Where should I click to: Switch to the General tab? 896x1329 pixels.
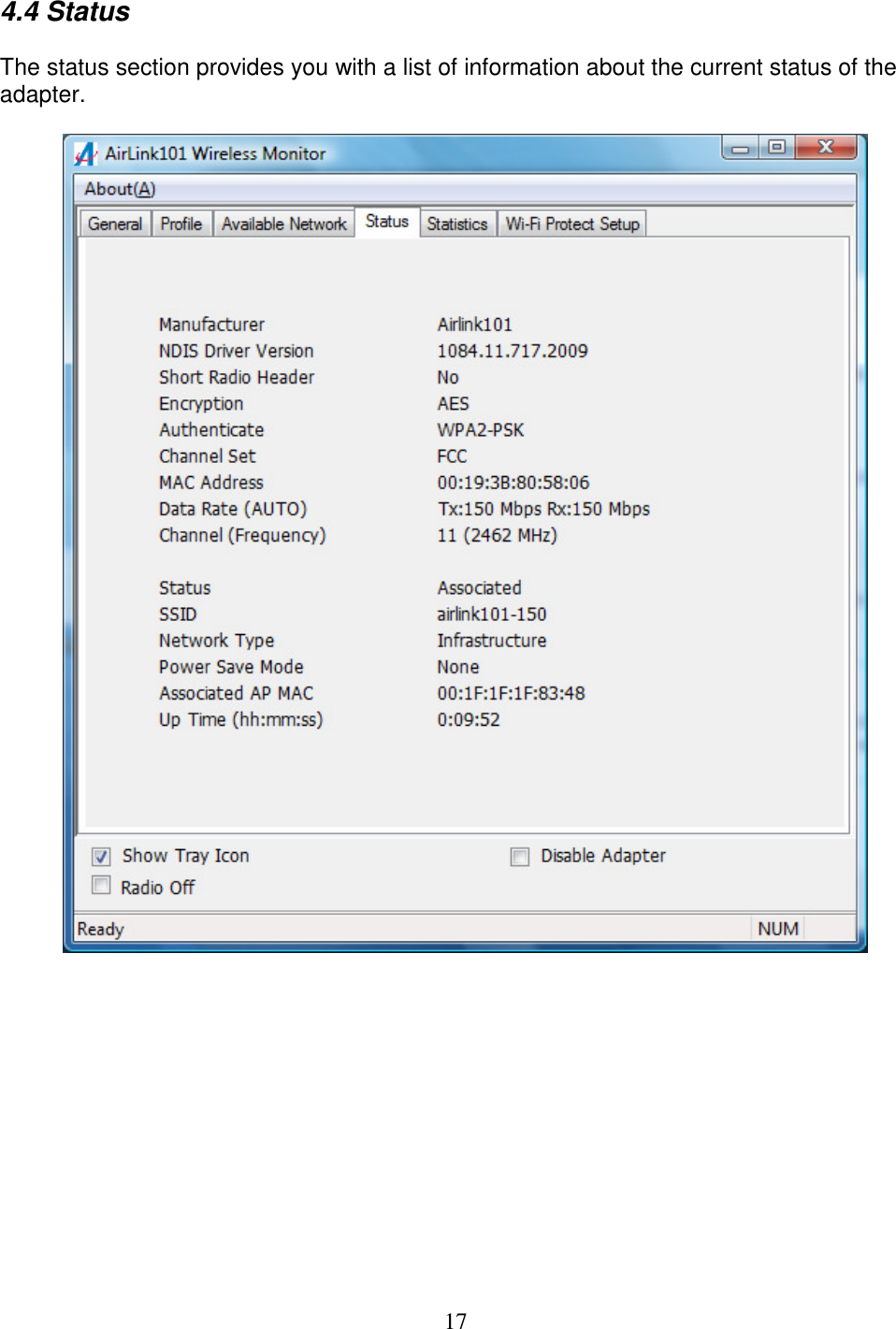click(115, 224)
